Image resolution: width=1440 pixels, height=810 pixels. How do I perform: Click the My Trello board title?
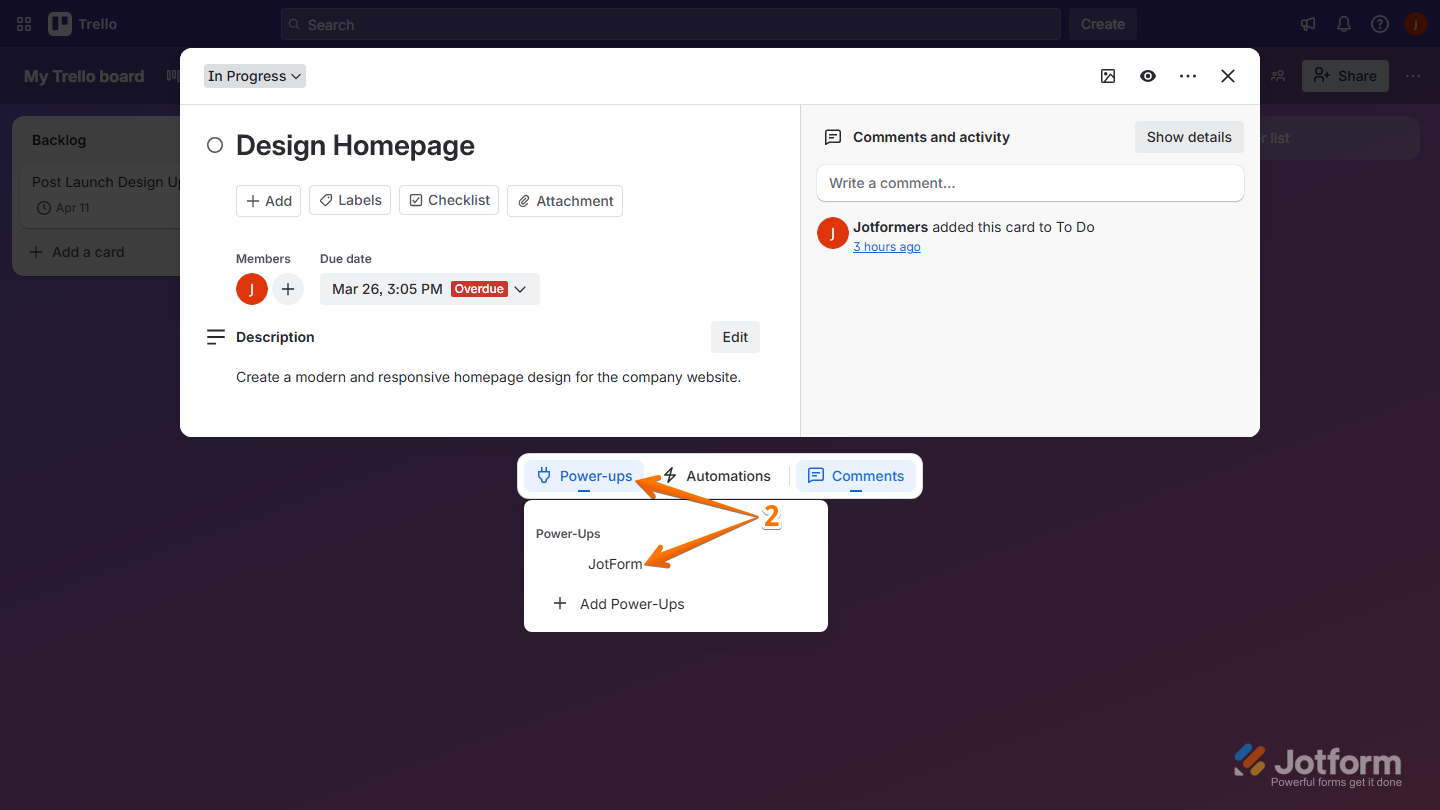click(x=84, y=76)
